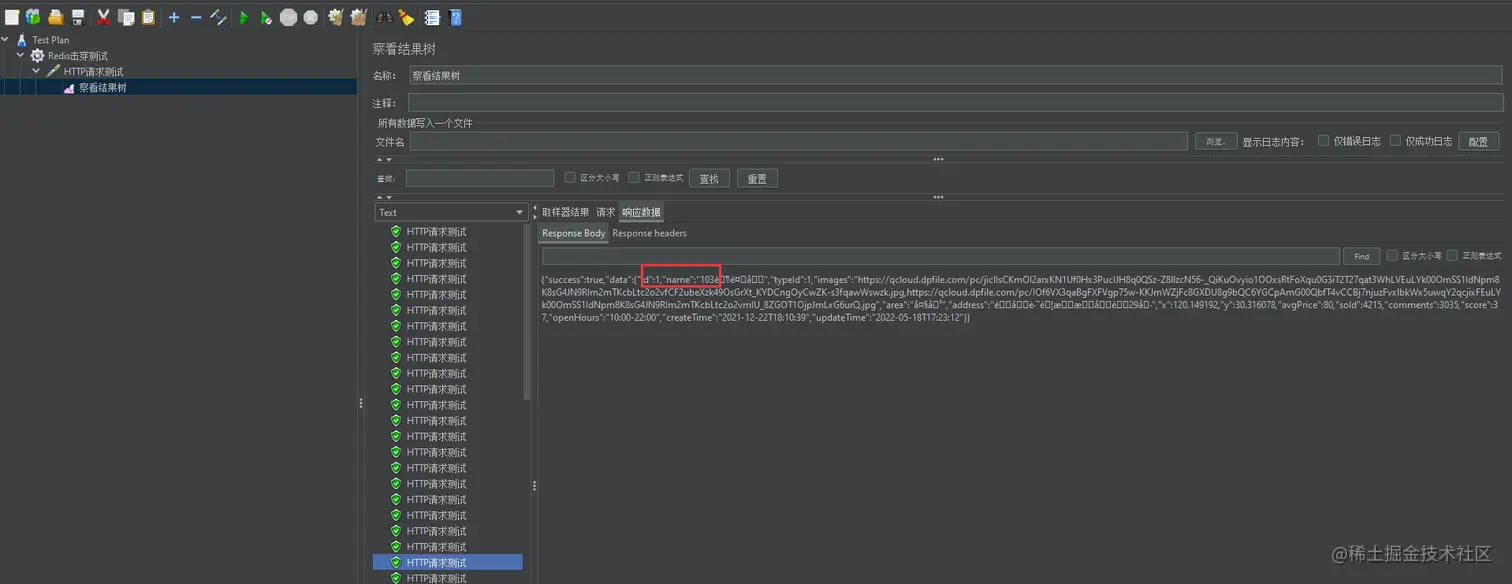Viewport: 1512px width, 584px height.
Task: Collapse the Test Plan tree node arrow
Action: coord(5,40)
